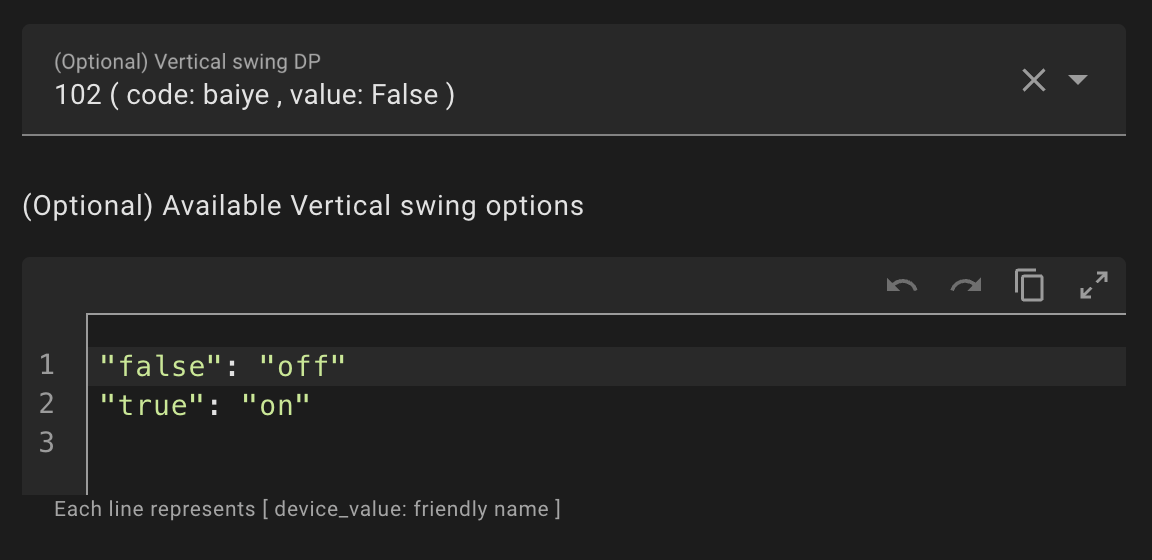The width and height of the screenshot is (1152, 560).
Task: Click line number 2 in the gutter
Action: tap(47, 404)
